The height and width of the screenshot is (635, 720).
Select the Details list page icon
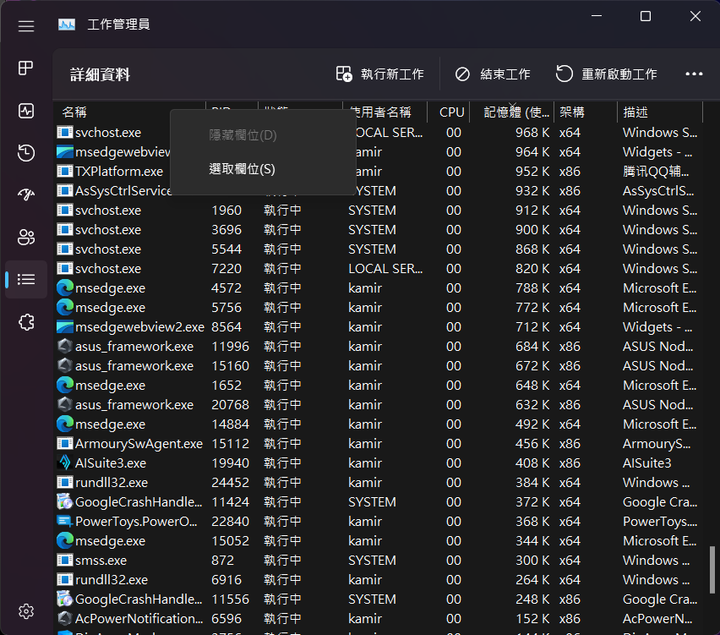26,279
